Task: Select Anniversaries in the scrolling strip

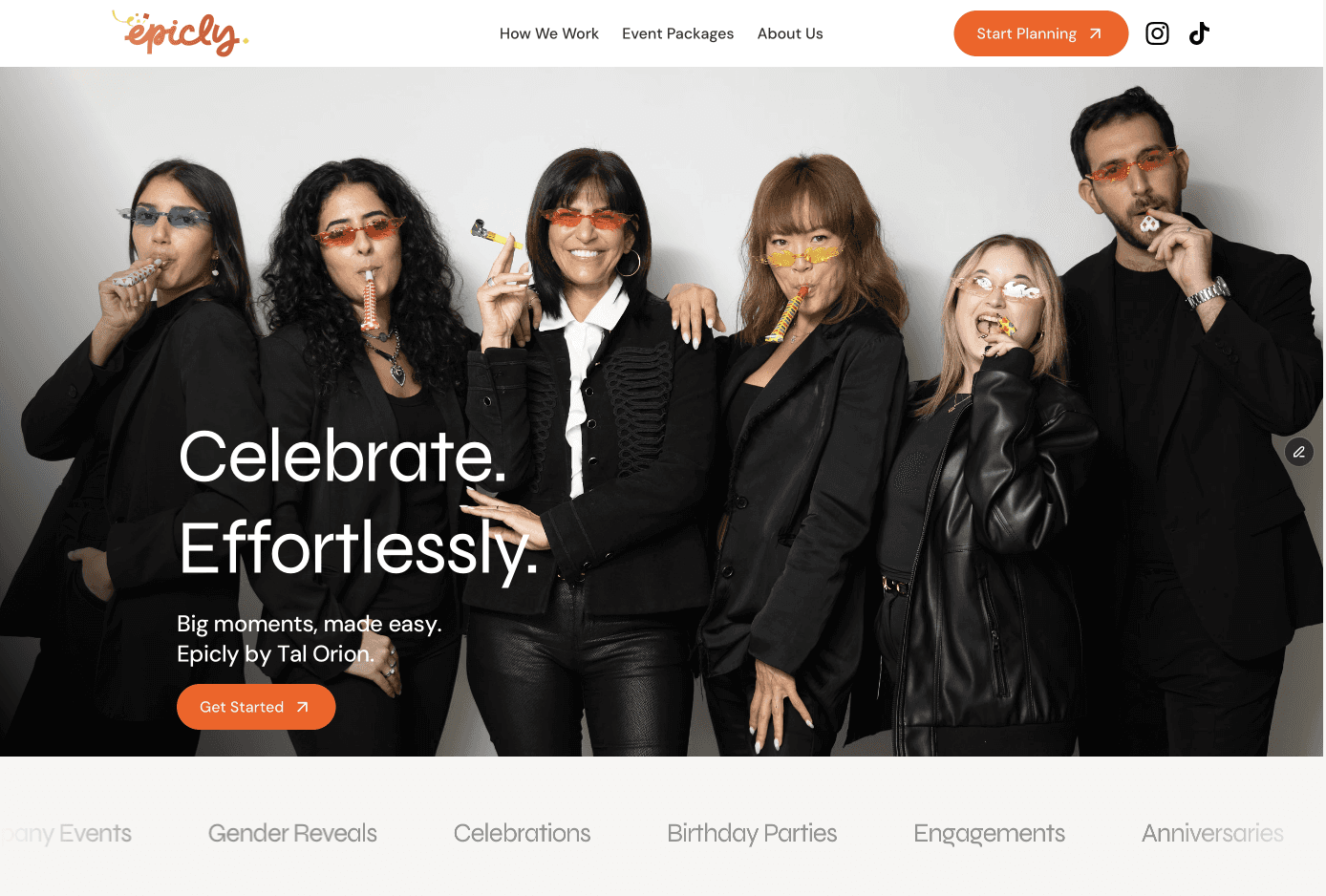Action: [x=1212, y=833]
